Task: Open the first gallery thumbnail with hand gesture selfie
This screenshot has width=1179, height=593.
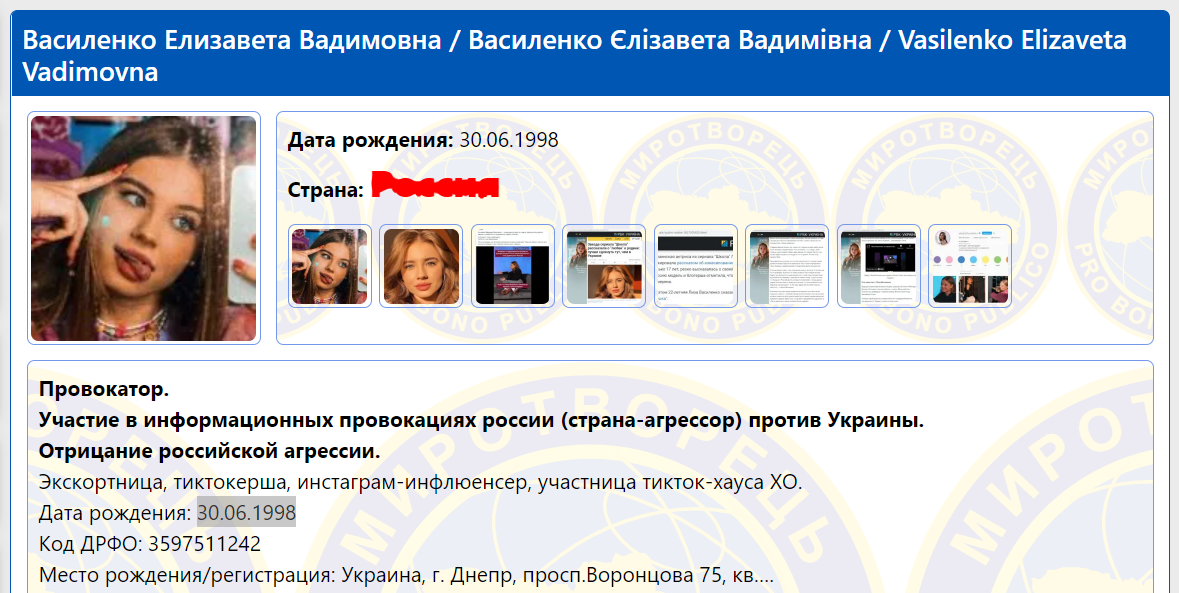Action: [329, 266]
